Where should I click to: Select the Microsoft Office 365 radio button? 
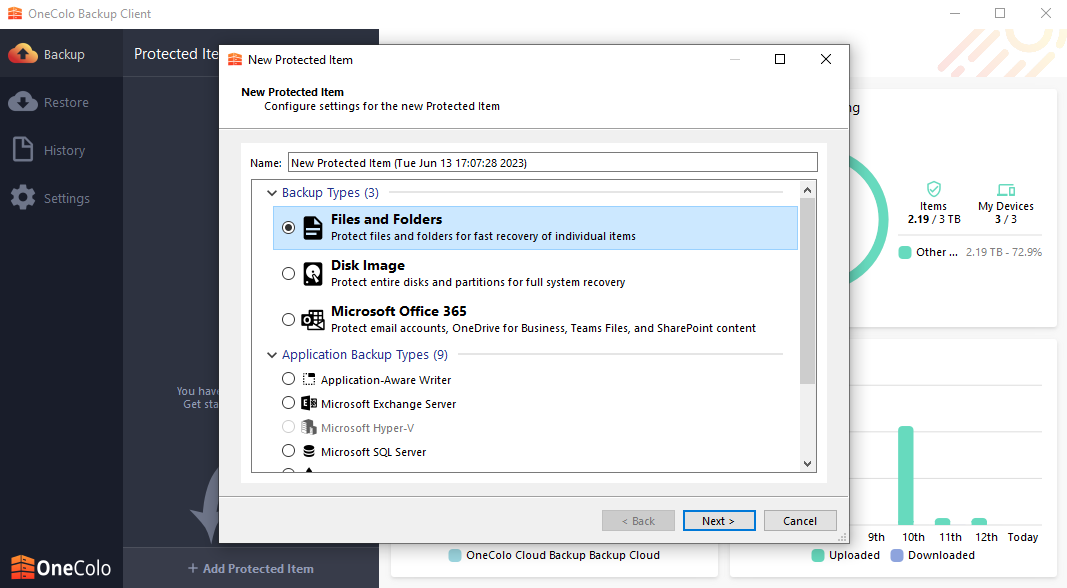coord(289,319)
